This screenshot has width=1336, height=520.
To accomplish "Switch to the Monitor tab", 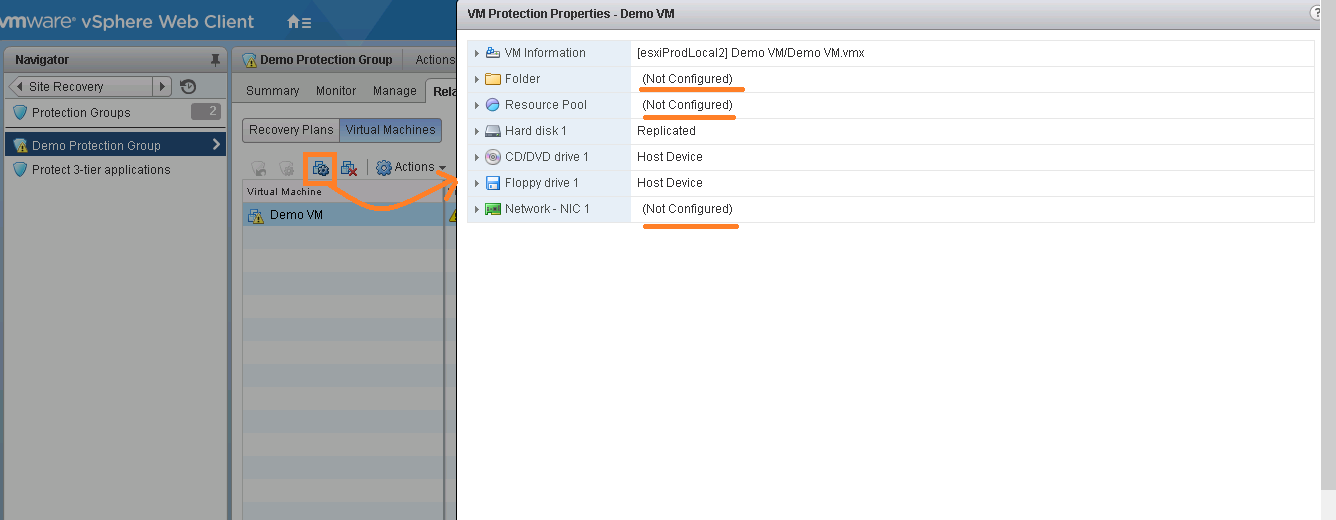I will [336, 91].
